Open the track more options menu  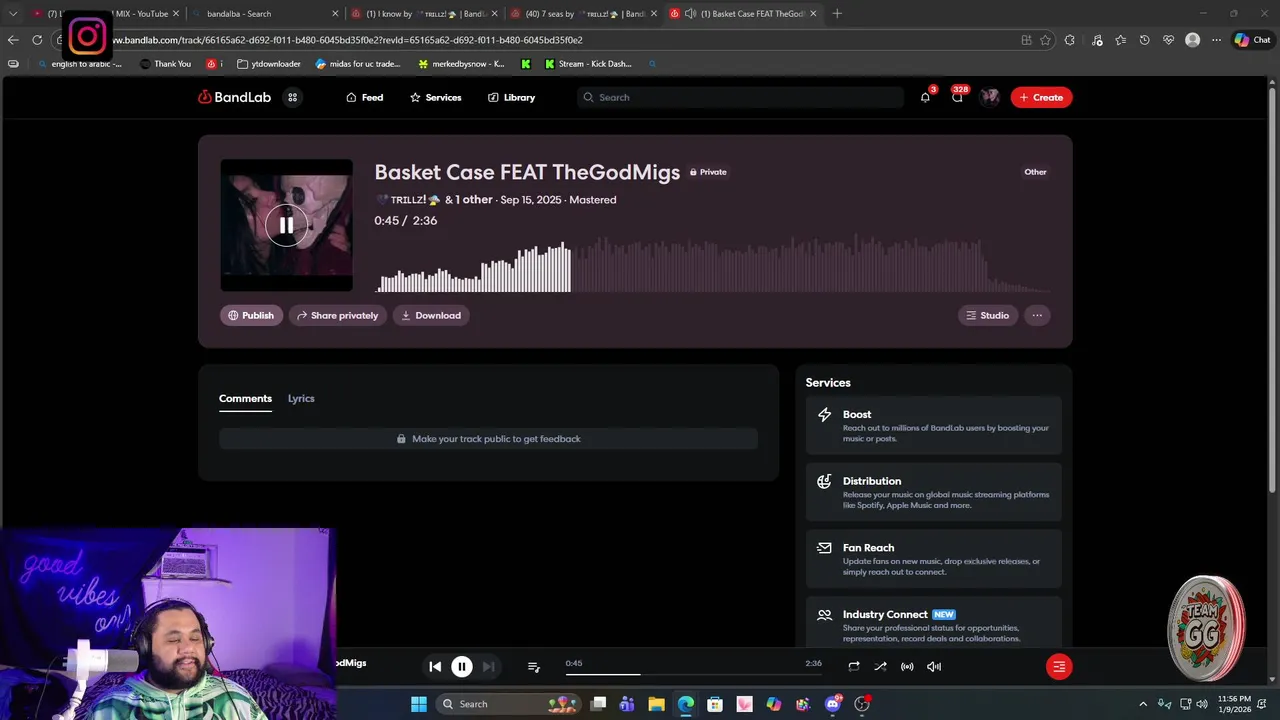click(1037, 315)
